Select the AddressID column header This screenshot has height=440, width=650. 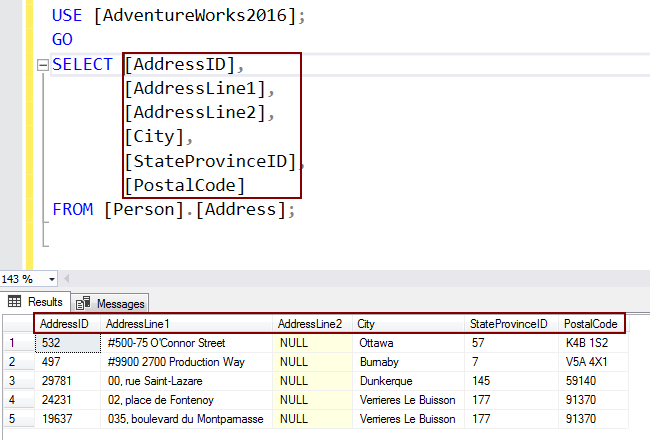(x=65, y=324)
